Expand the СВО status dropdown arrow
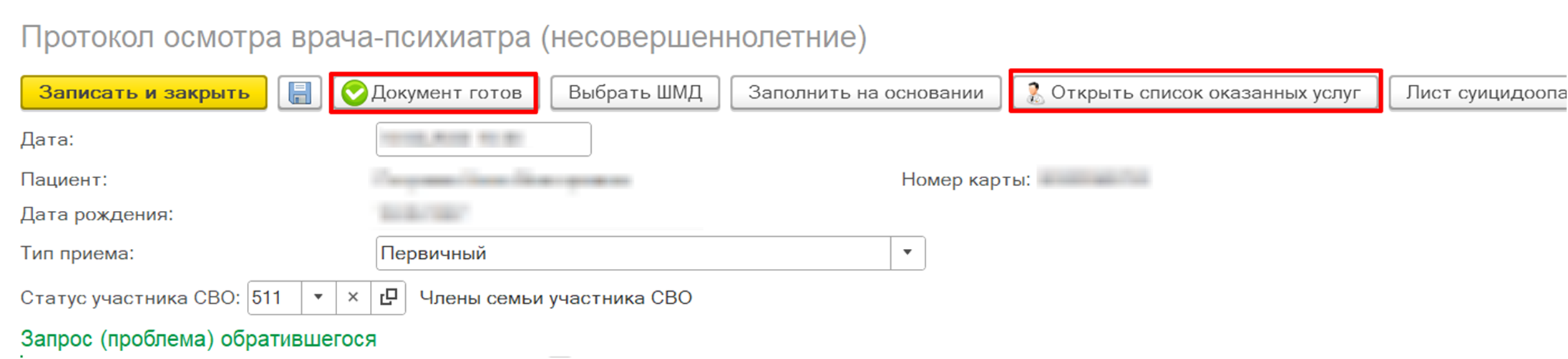Viewport: 1568px width, 359px height. [318, 297]
